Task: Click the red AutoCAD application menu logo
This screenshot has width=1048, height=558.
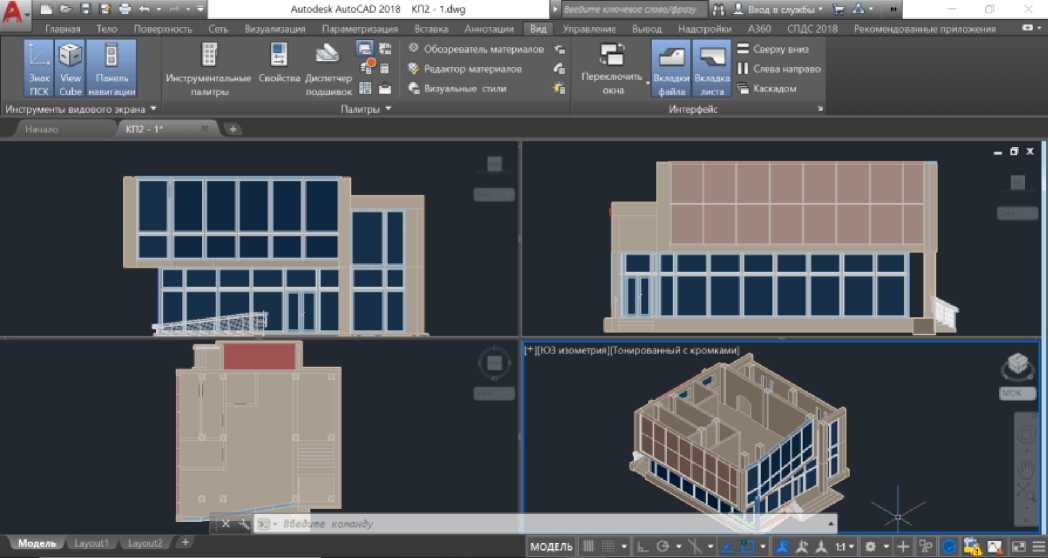Action: pyautogui.click(x=14, y=12)
